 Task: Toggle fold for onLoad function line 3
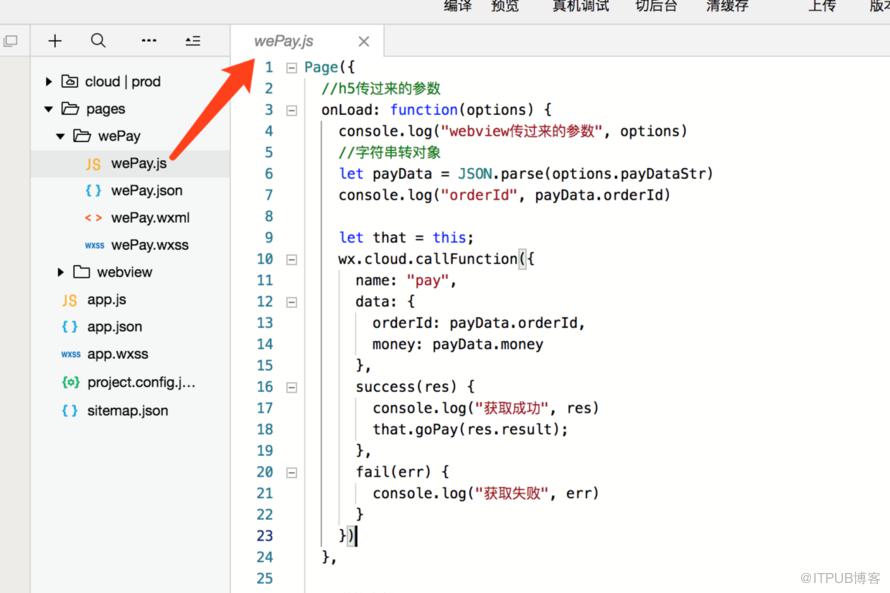[x=292, y=111]
